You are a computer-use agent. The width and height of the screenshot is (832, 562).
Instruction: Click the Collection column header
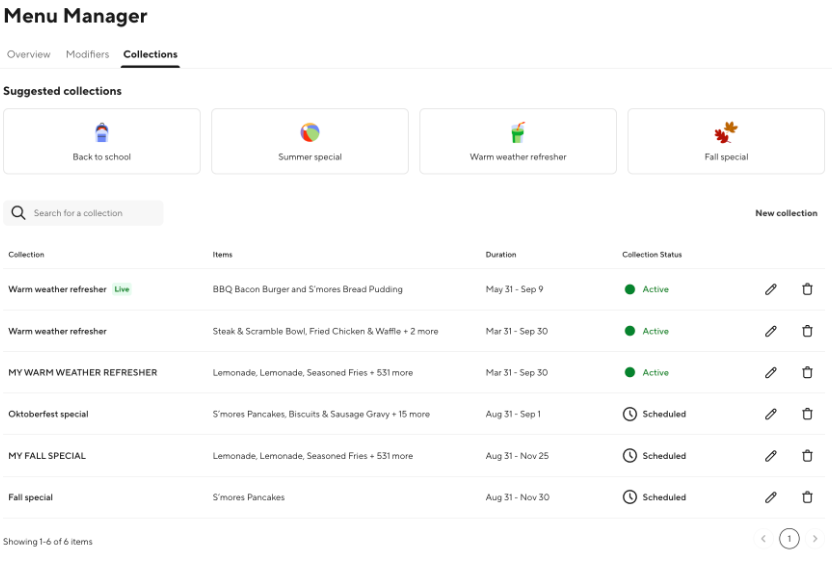(x=27, y=255)
